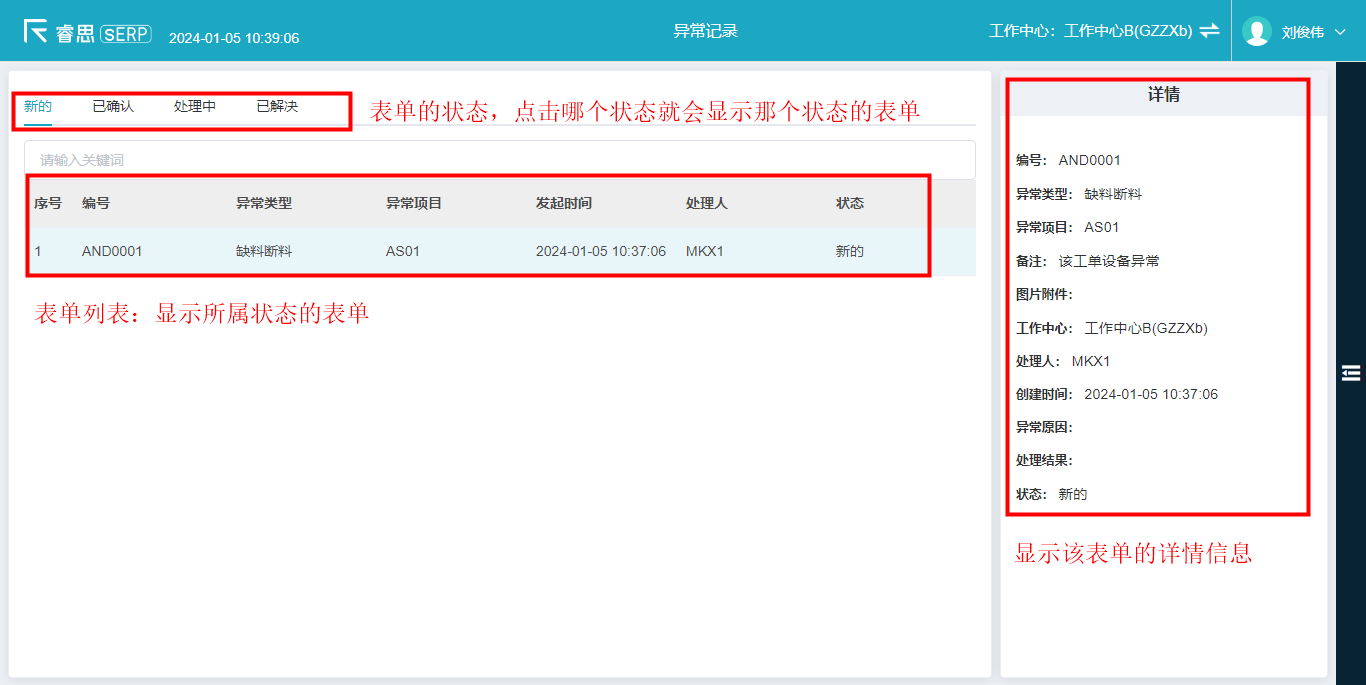Viewport: 1366px width, 685px height.
Task: Click the 编号 column header
Action: pyautogui.click(x=96, y=203)
